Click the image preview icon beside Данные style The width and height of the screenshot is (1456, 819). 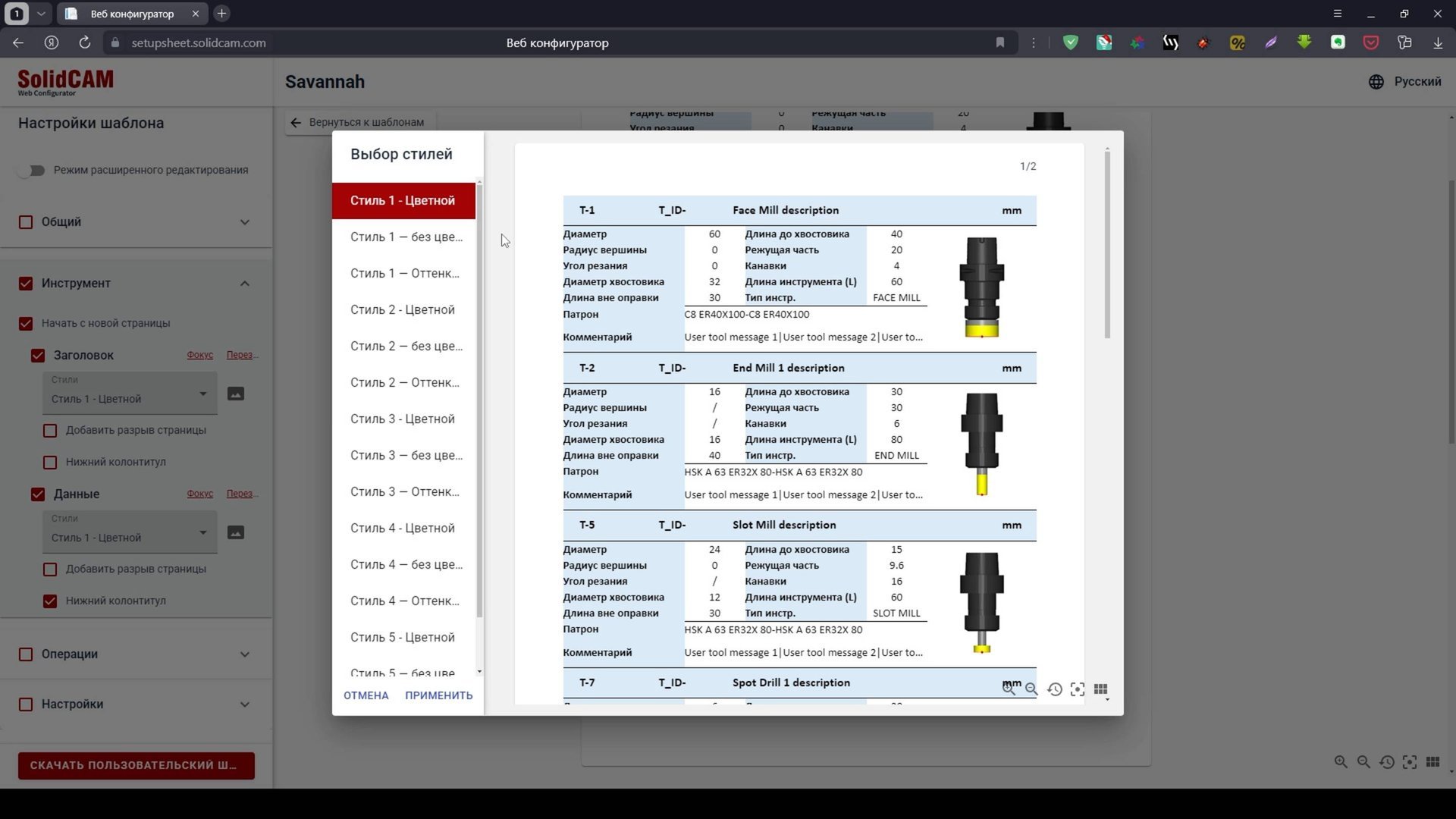click(236, 532)
